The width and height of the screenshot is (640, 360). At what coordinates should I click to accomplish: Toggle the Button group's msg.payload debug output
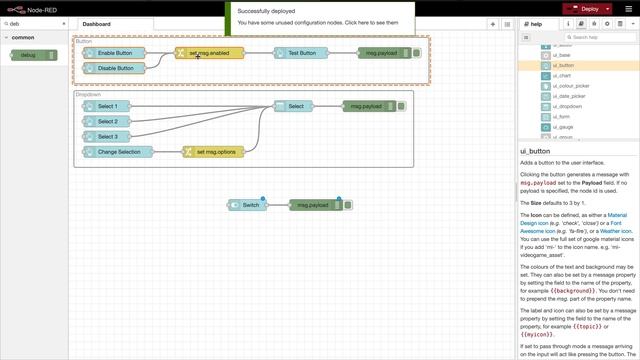coord(416,53)
